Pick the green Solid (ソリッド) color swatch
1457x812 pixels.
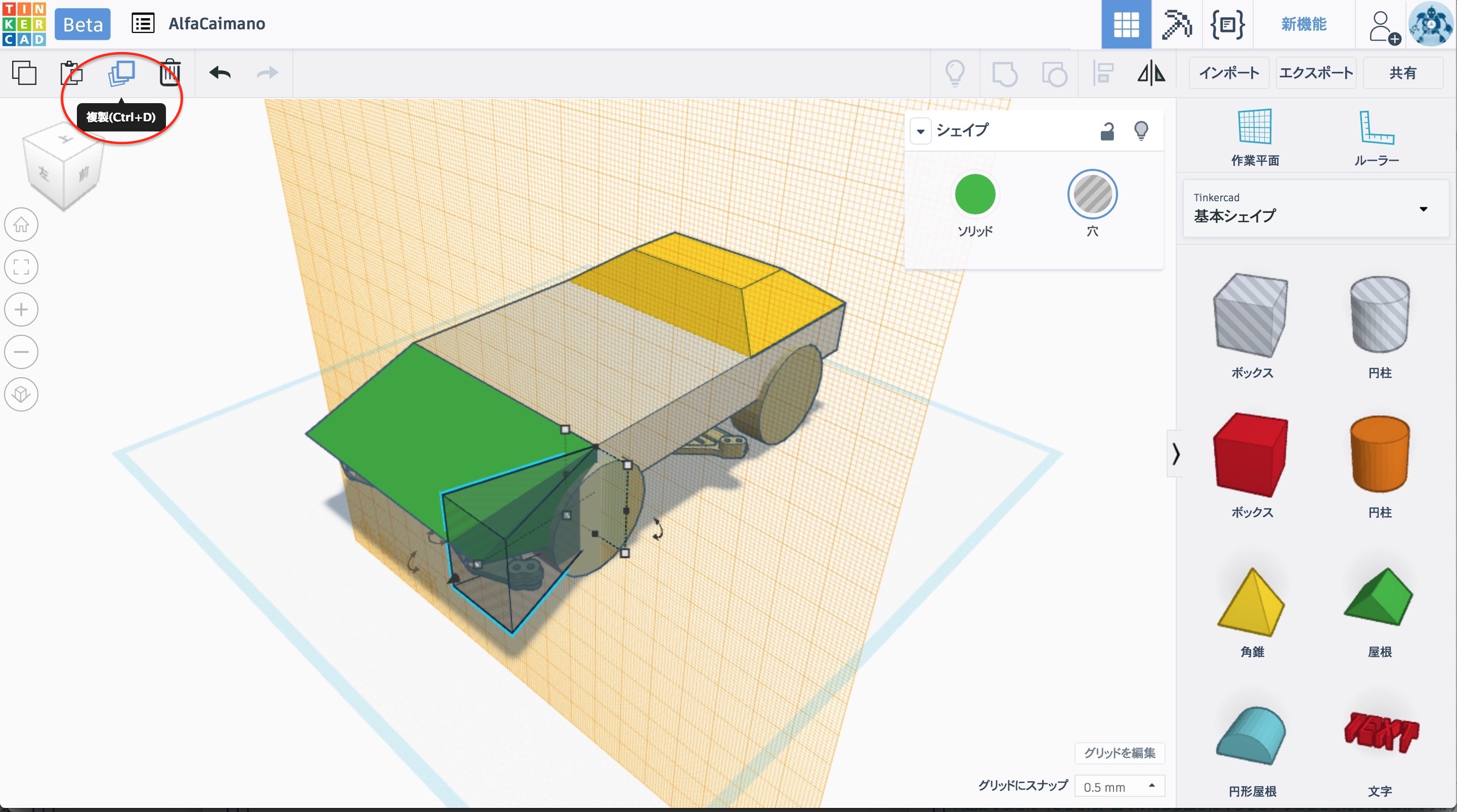974,195
